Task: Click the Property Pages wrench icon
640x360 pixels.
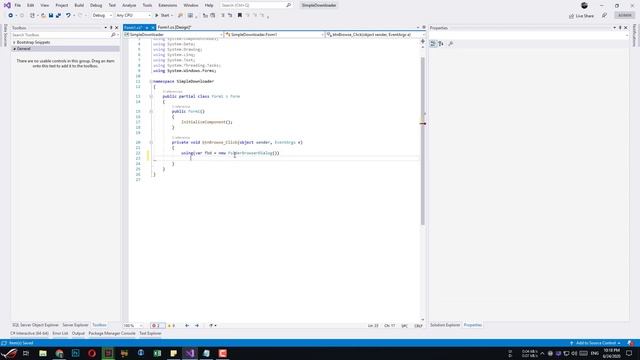Action: [451, 44]
